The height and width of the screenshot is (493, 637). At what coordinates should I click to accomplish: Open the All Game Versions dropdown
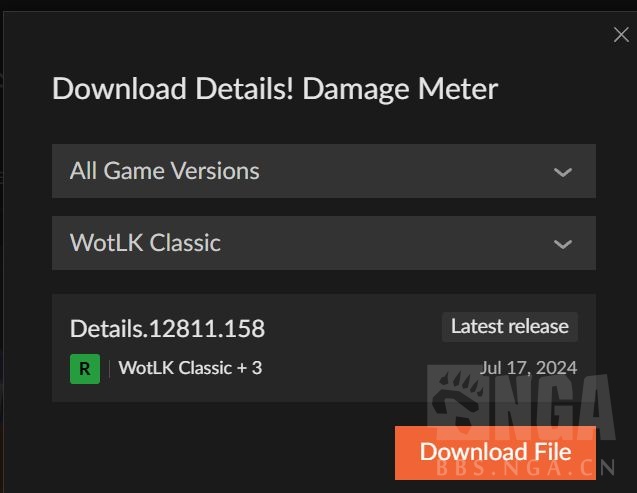point(324,171)
